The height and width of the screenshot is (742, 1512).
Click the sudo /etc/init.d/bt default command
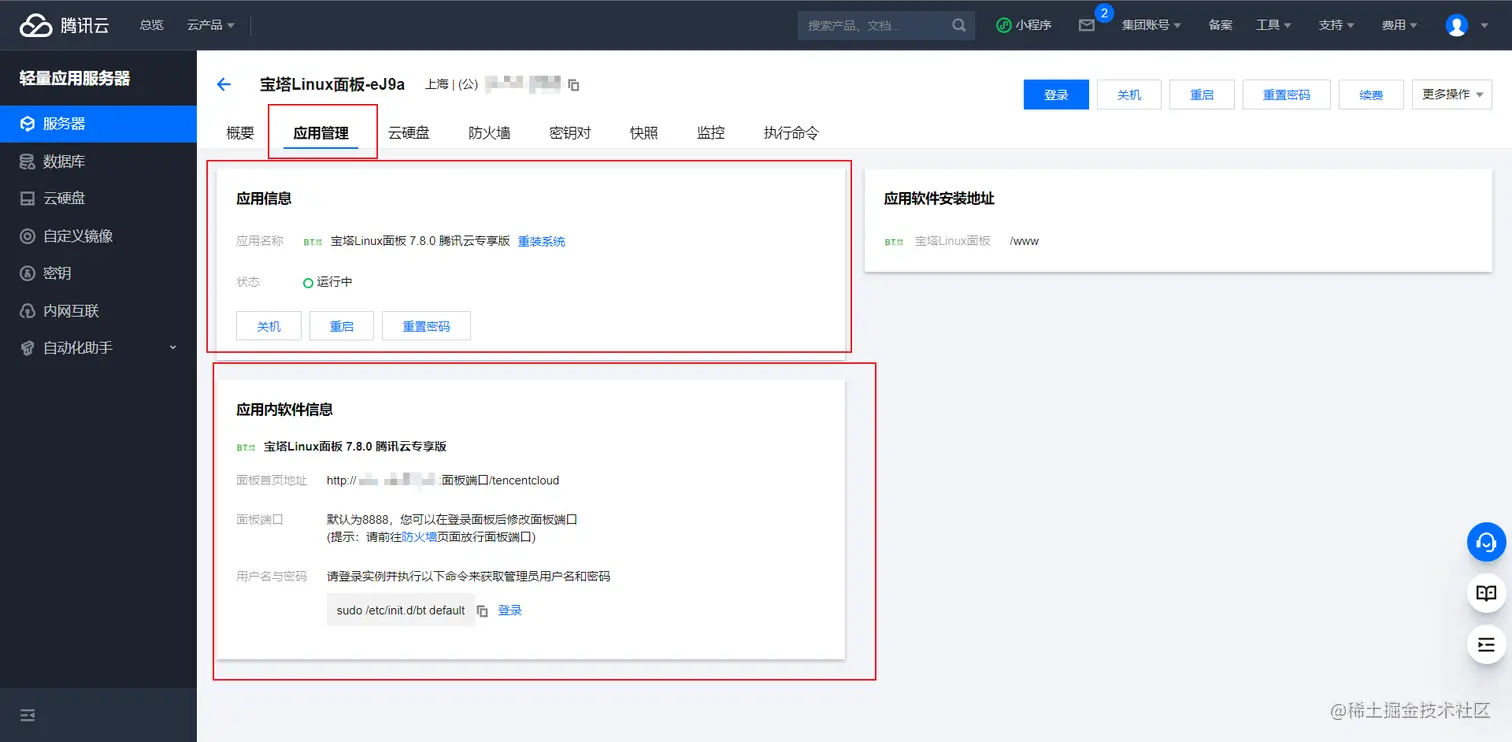(x=401, y=611)
